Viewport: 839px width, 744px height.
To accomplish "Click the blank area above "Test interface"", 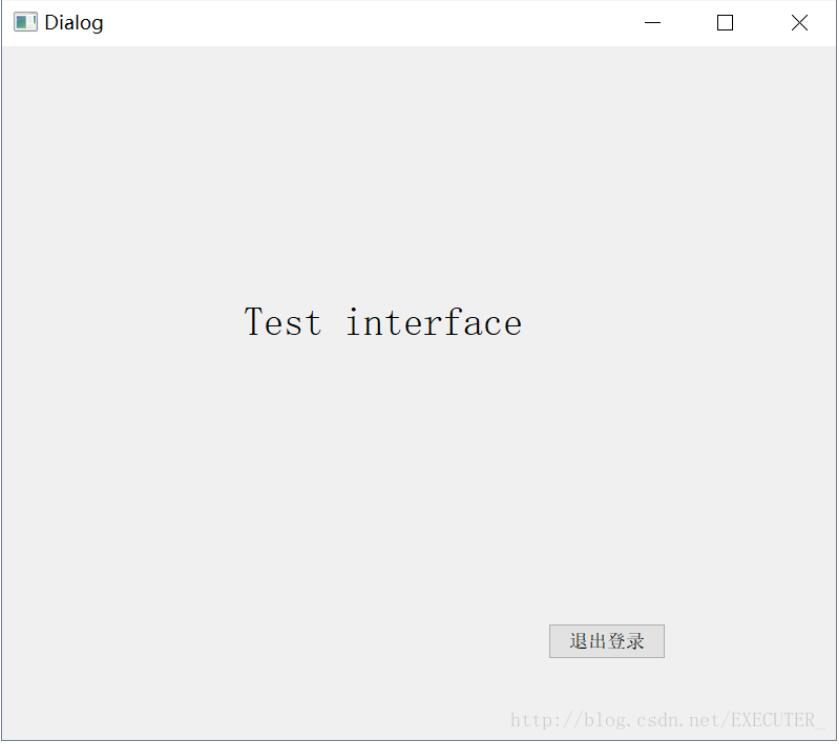I will pos(383,180).
